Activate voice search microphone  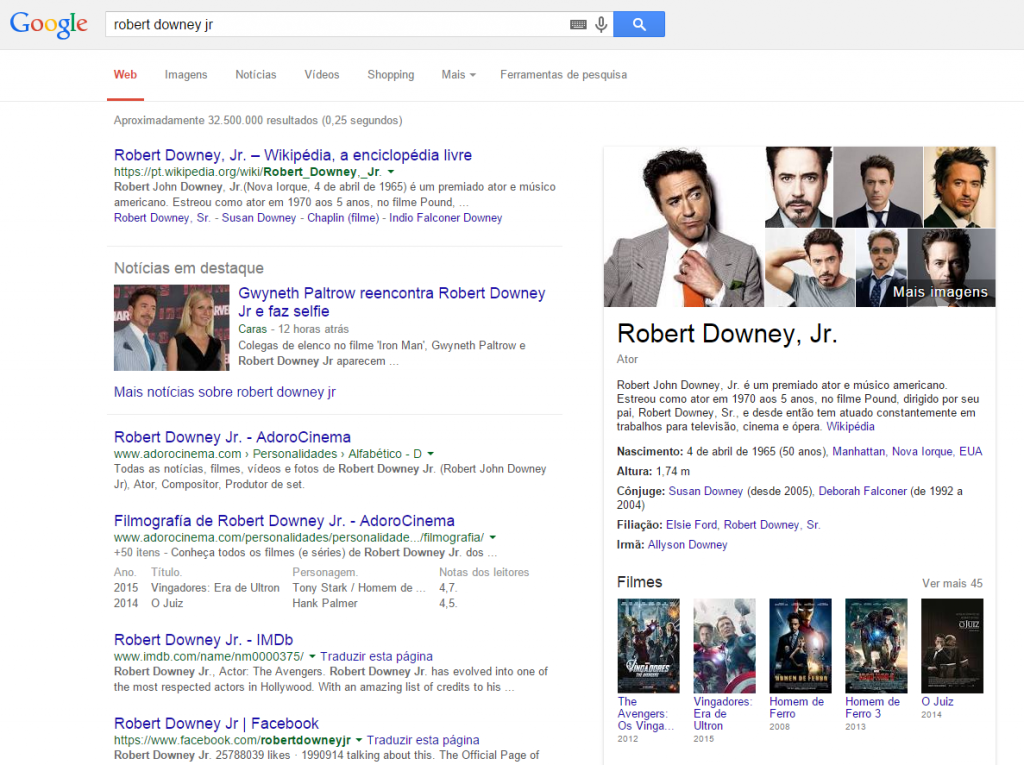coord(601,25)
